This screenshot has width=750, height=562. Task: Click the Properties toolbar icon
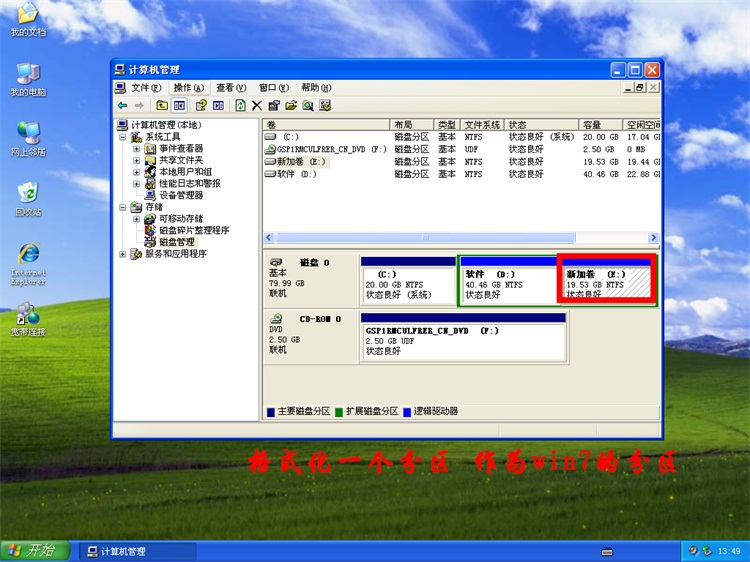coord(274,105)
